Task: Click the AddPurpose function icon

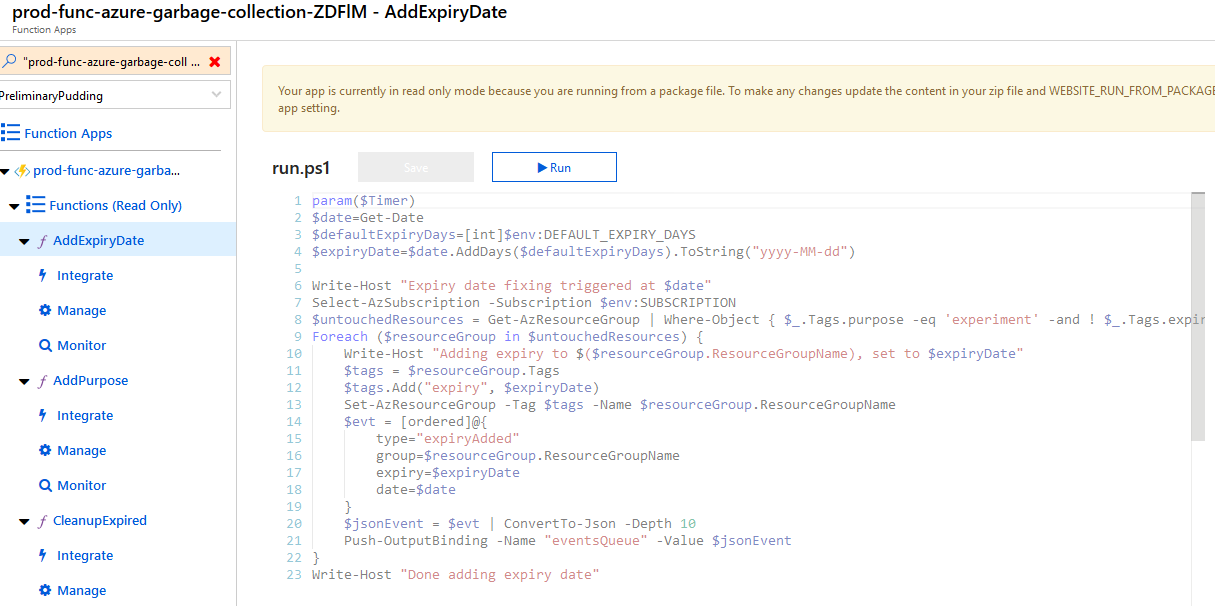Action: click(42, 381)
